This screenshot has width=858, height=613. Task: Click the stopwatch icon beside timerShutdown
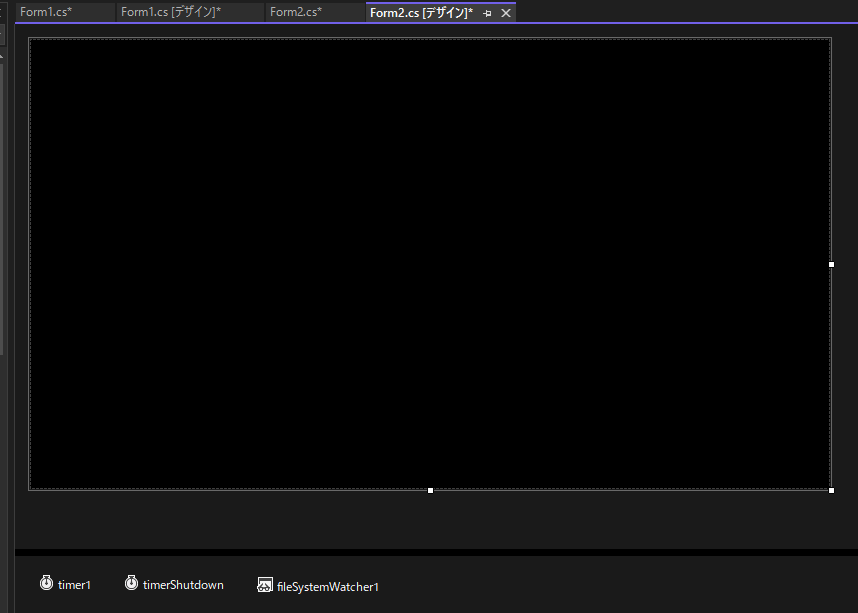pyautogui.click(x=131, y=583)
